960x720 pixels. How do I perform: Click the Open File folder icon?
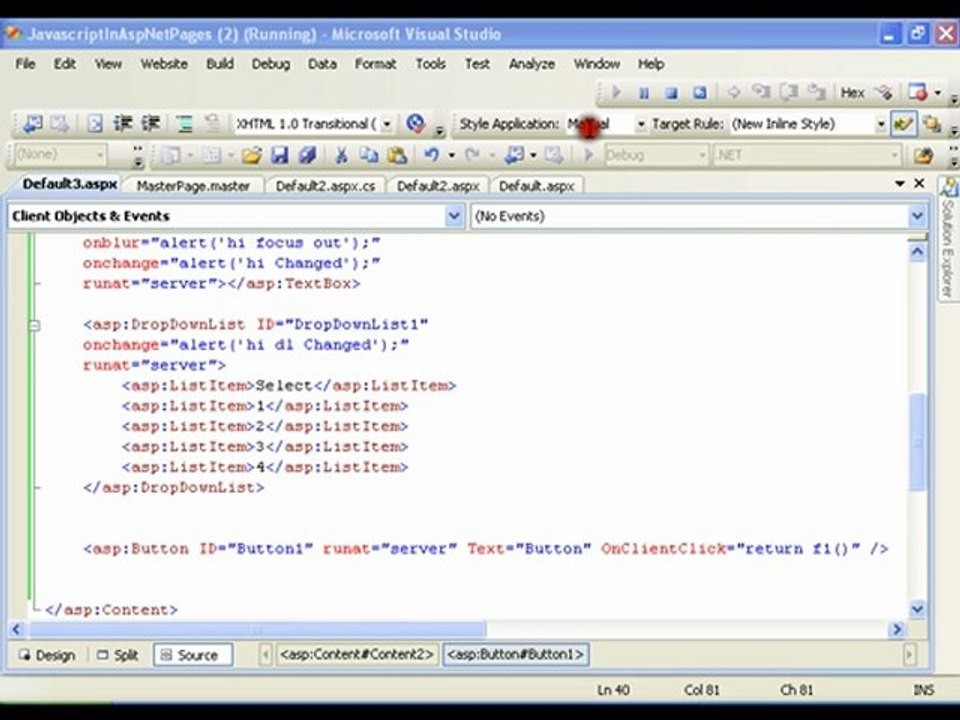[x=251, y=156]
